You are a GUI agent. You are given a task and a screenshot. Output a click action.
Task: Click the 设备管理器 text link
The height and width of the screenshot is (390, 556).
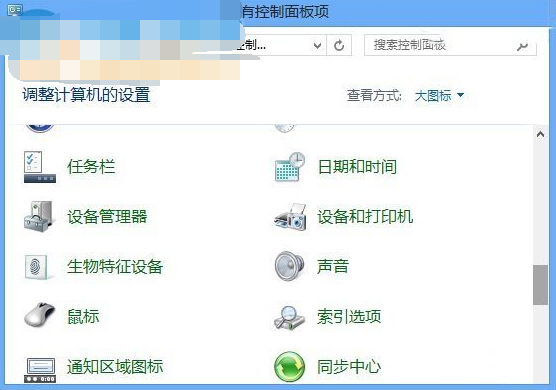pyautogui.click(x=107, y=217)
